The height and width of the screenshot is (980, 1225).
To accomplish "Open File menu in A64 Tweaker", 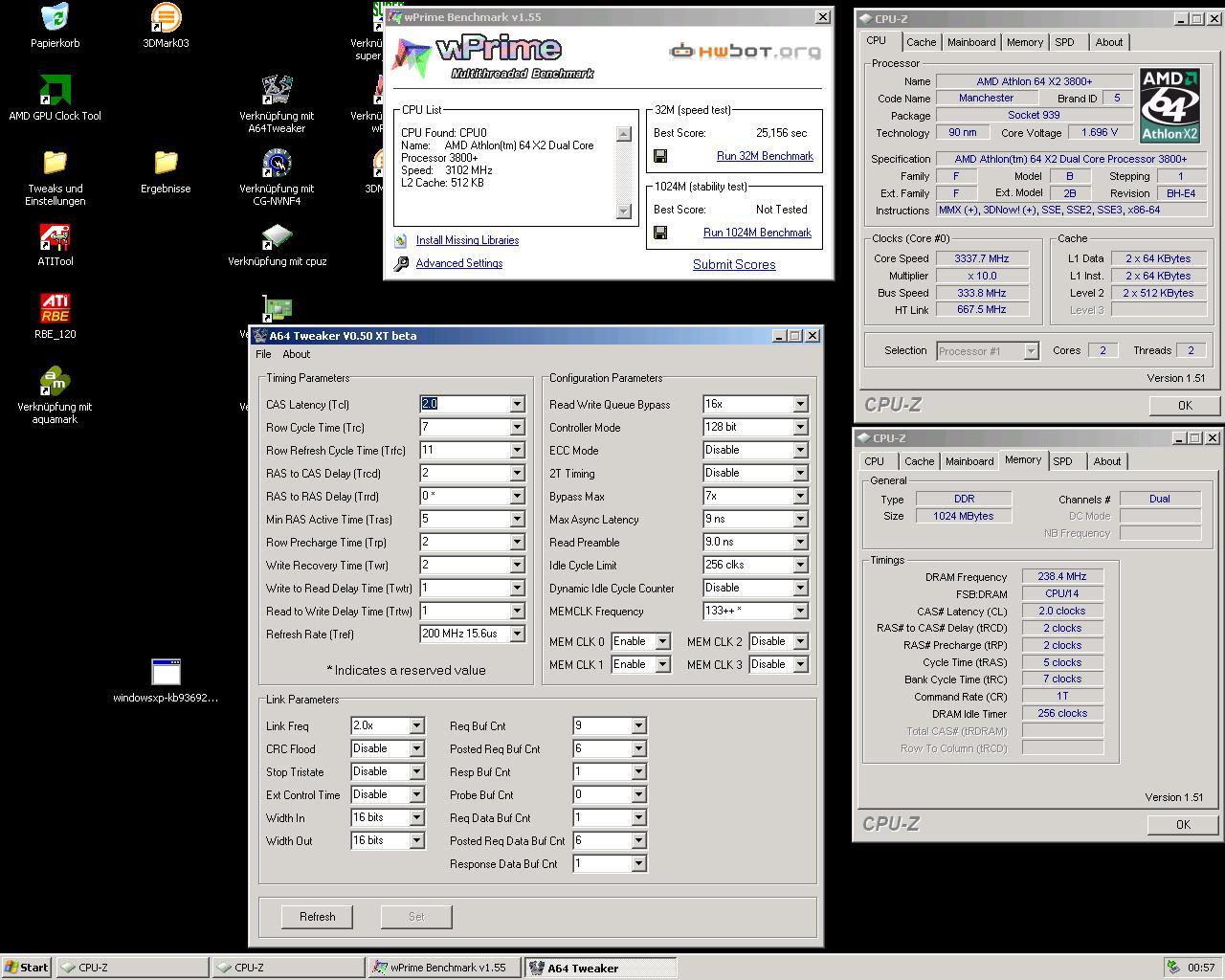I will [263, 354].
